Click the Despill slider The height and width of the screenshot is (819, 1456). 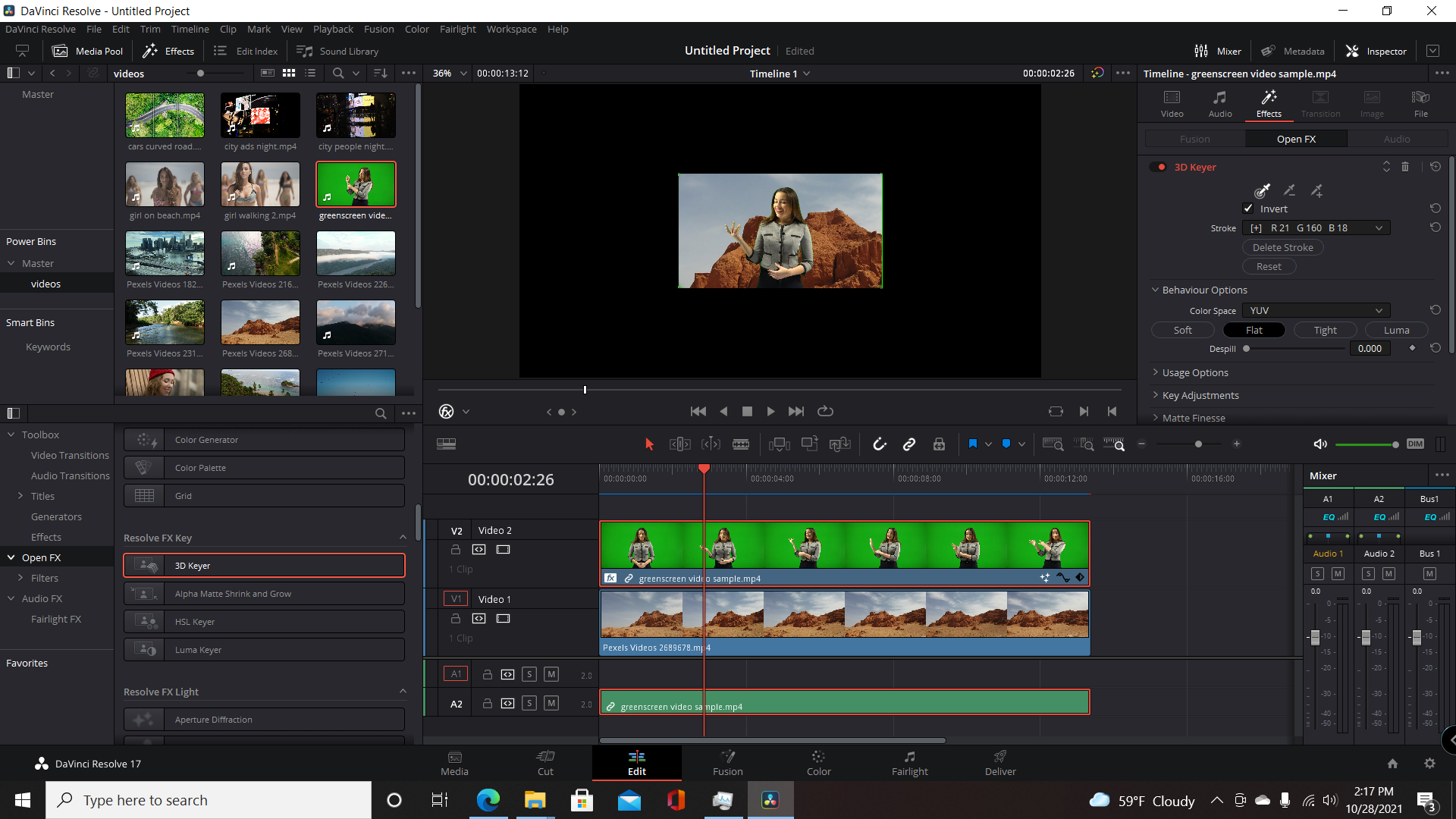pos(1294,349)
